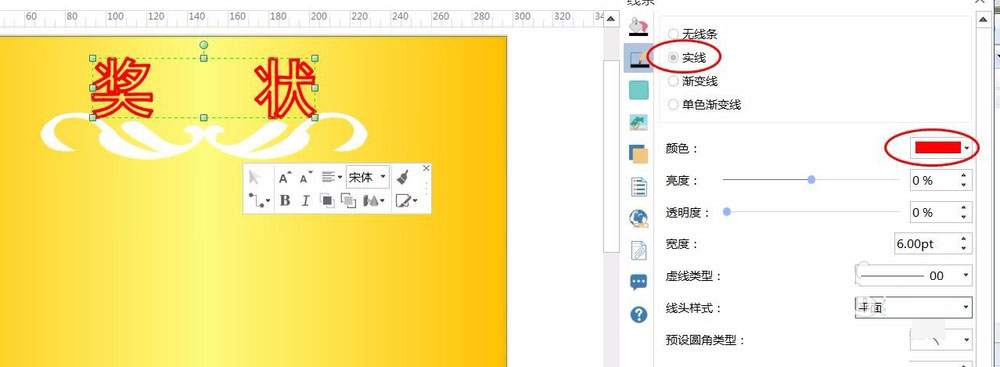Open the document properties sidebar tab
Screen dimensions: 1000x367
pos(638,186)
